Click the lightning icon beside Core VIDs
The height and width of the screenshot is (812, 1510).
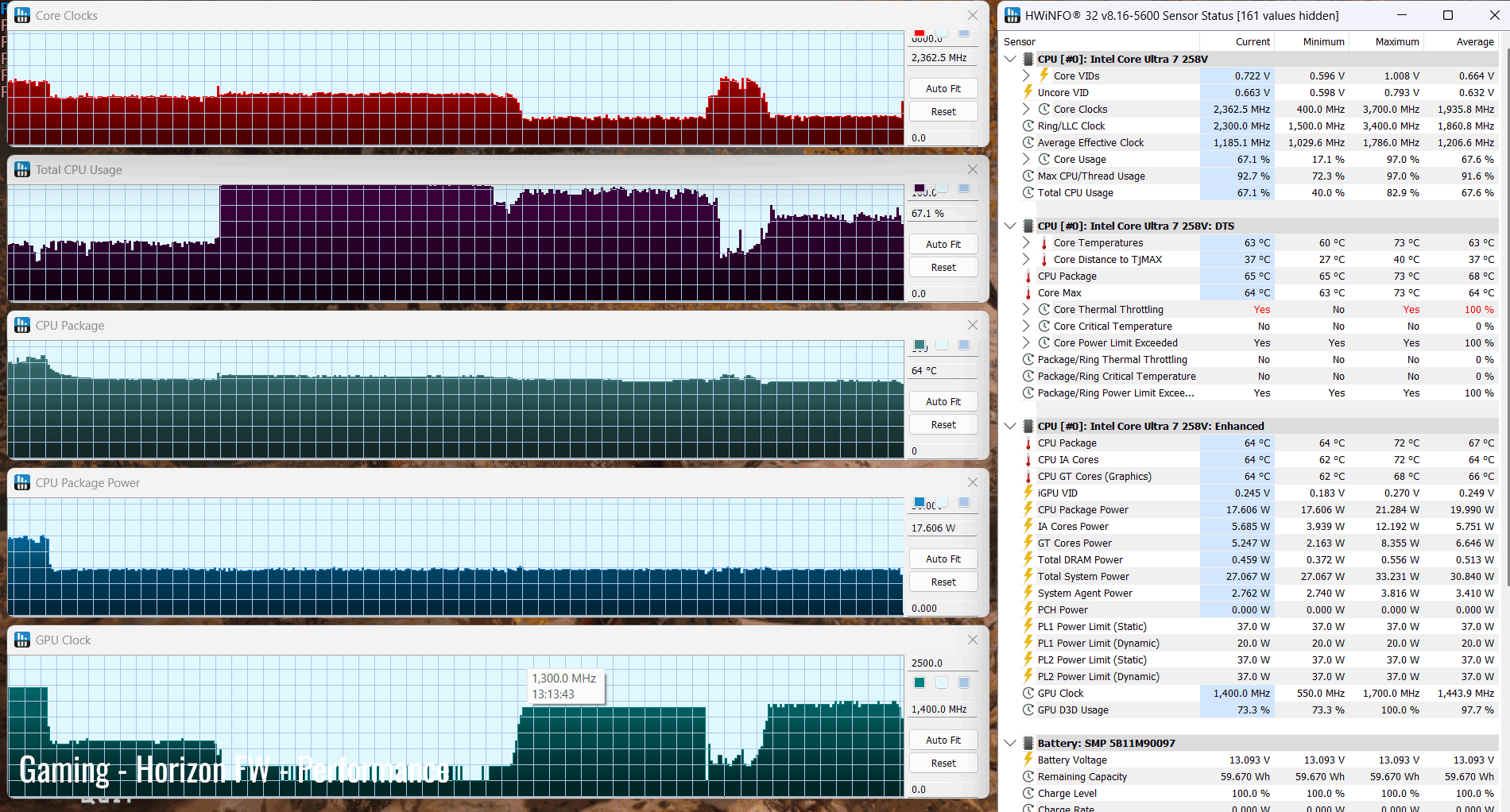pos(1044,75)
